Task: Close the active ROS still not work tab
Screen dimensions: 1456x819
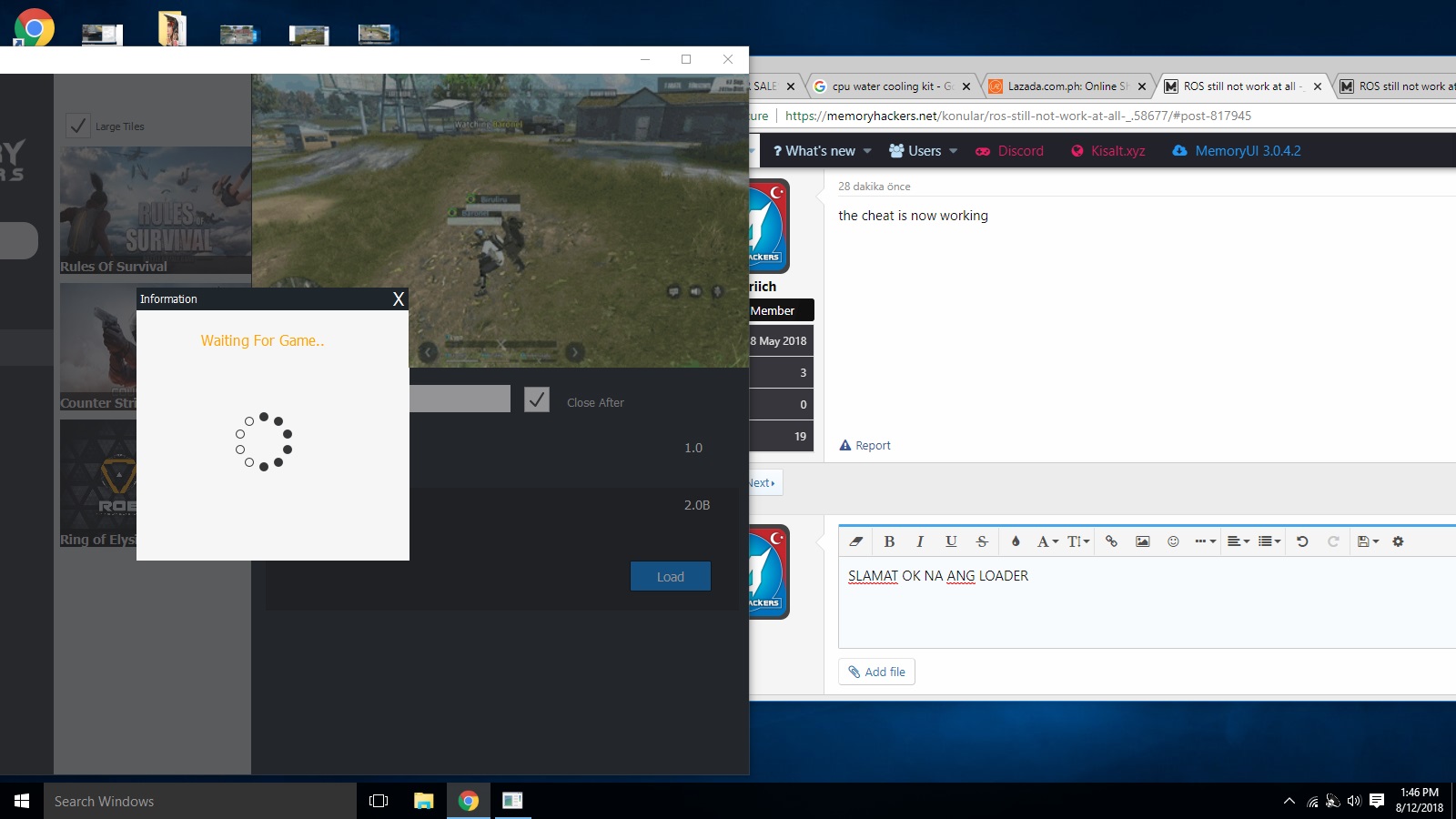Action: [x=1318, y=86]
